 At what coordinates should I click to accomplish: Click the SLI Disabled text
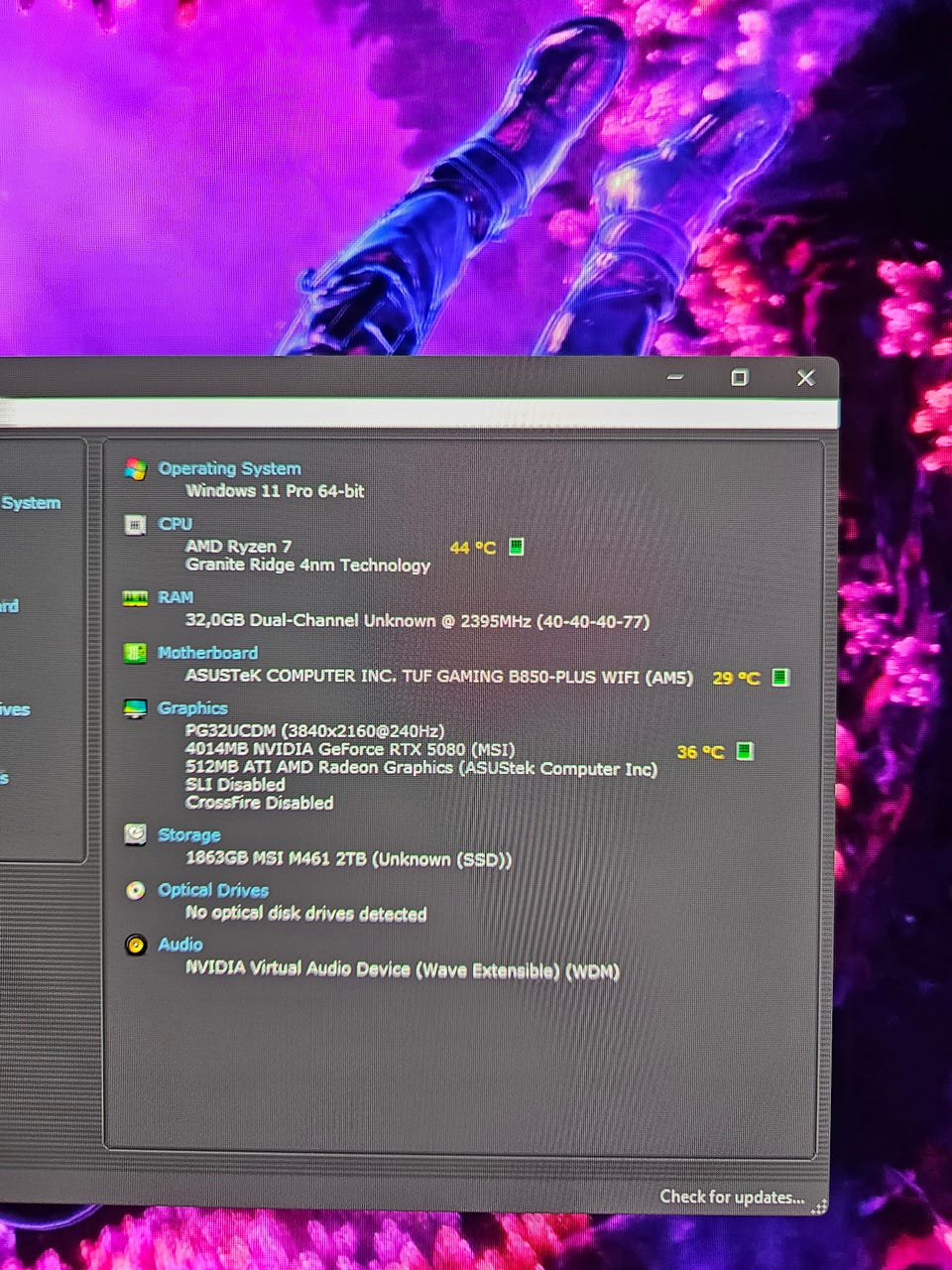[235, 785]
